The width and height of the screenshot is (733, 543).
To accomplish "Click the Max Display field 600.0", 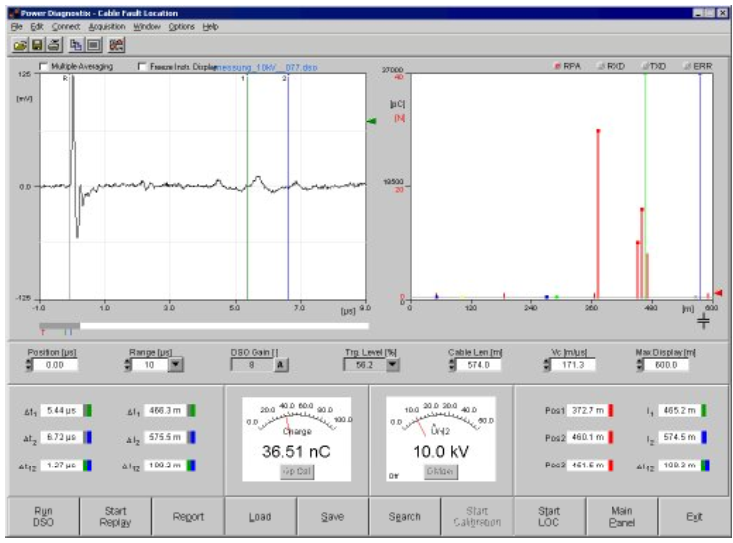I will click(x=666, y=365).
